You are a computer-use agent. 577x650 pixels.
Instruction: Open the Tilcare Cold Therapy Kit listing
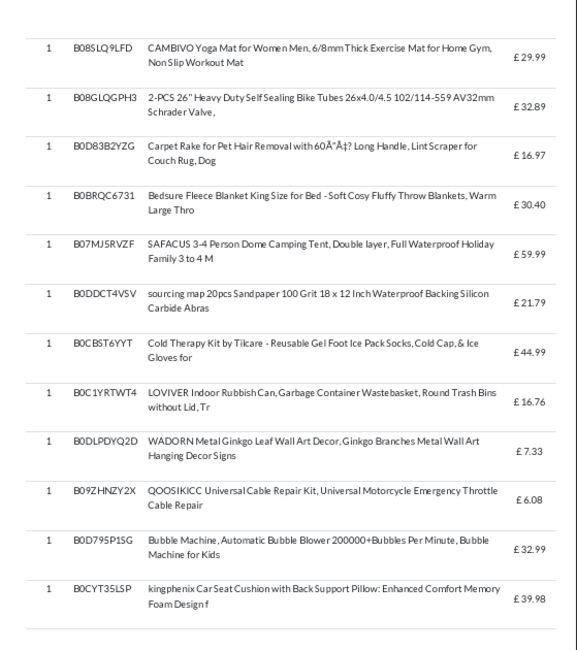[313, 350]
